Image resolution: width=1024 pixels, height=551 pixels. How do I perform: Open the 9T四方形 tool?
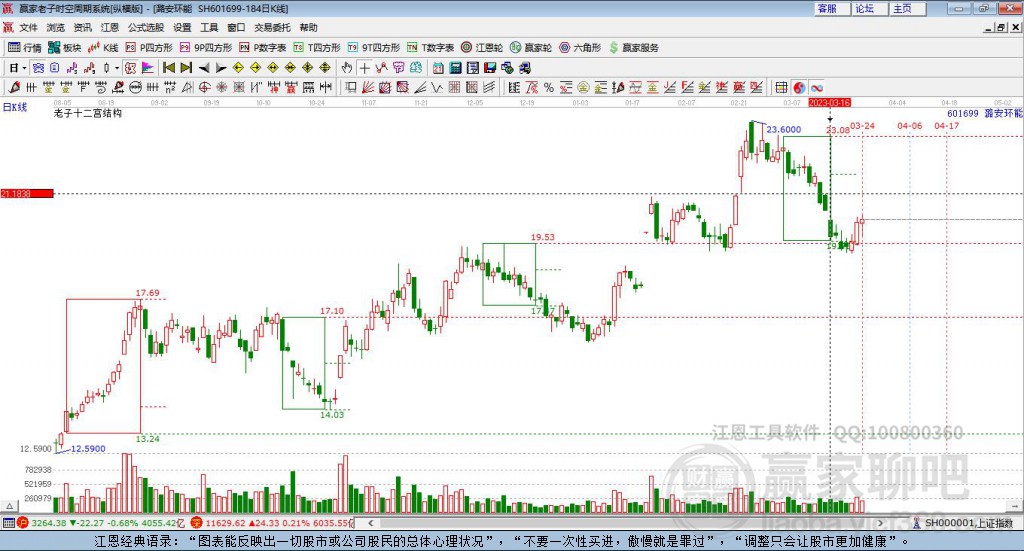coord(374,48)
